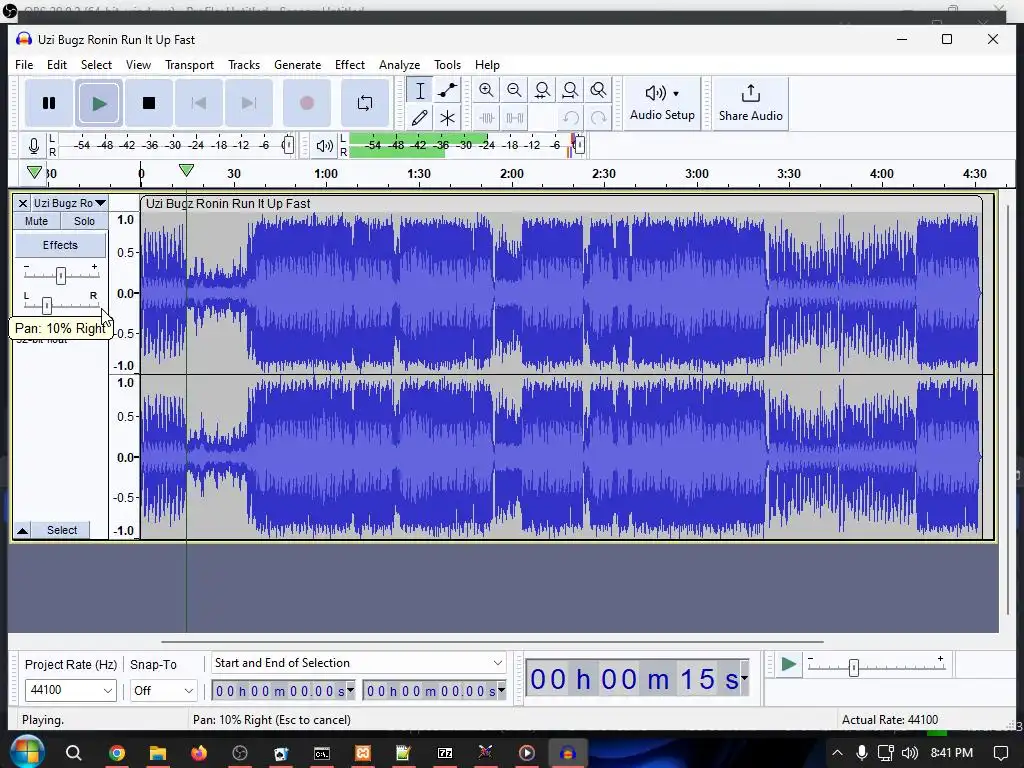Mute the Uzi Bugz track
The width and height of the screenshot is (1024, 768).
[x=37, y=221]
